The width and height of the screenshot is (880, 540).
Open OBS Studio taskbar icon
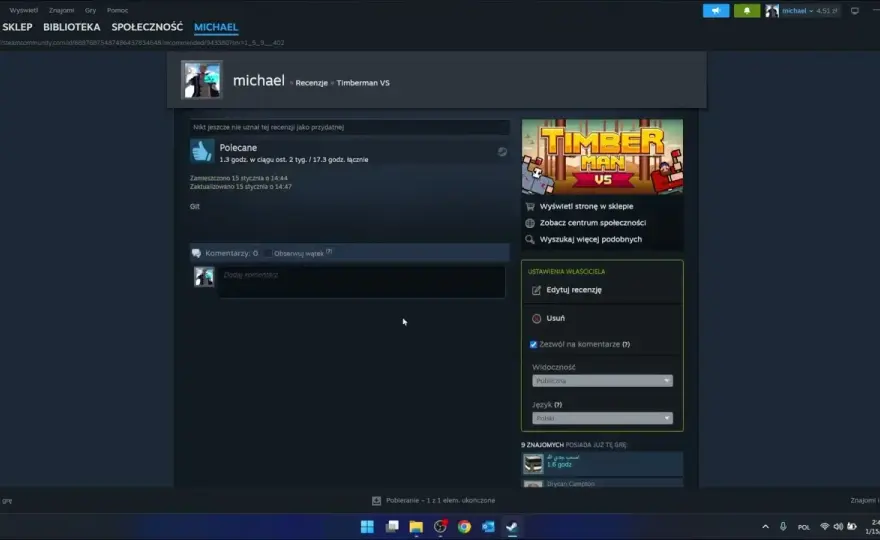coord(441,527)
